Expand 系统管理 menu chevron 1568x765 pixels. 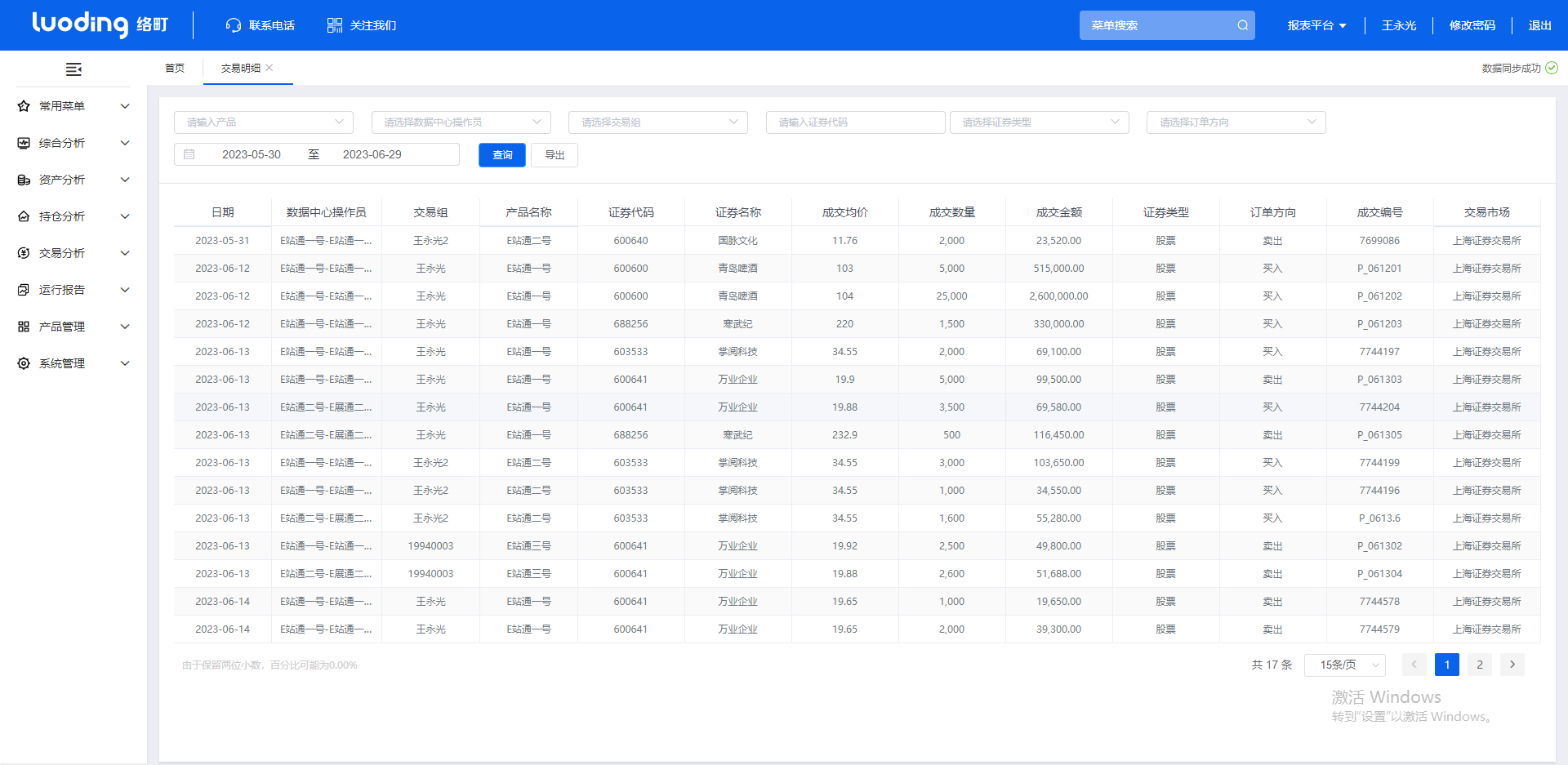click(125, 363)
